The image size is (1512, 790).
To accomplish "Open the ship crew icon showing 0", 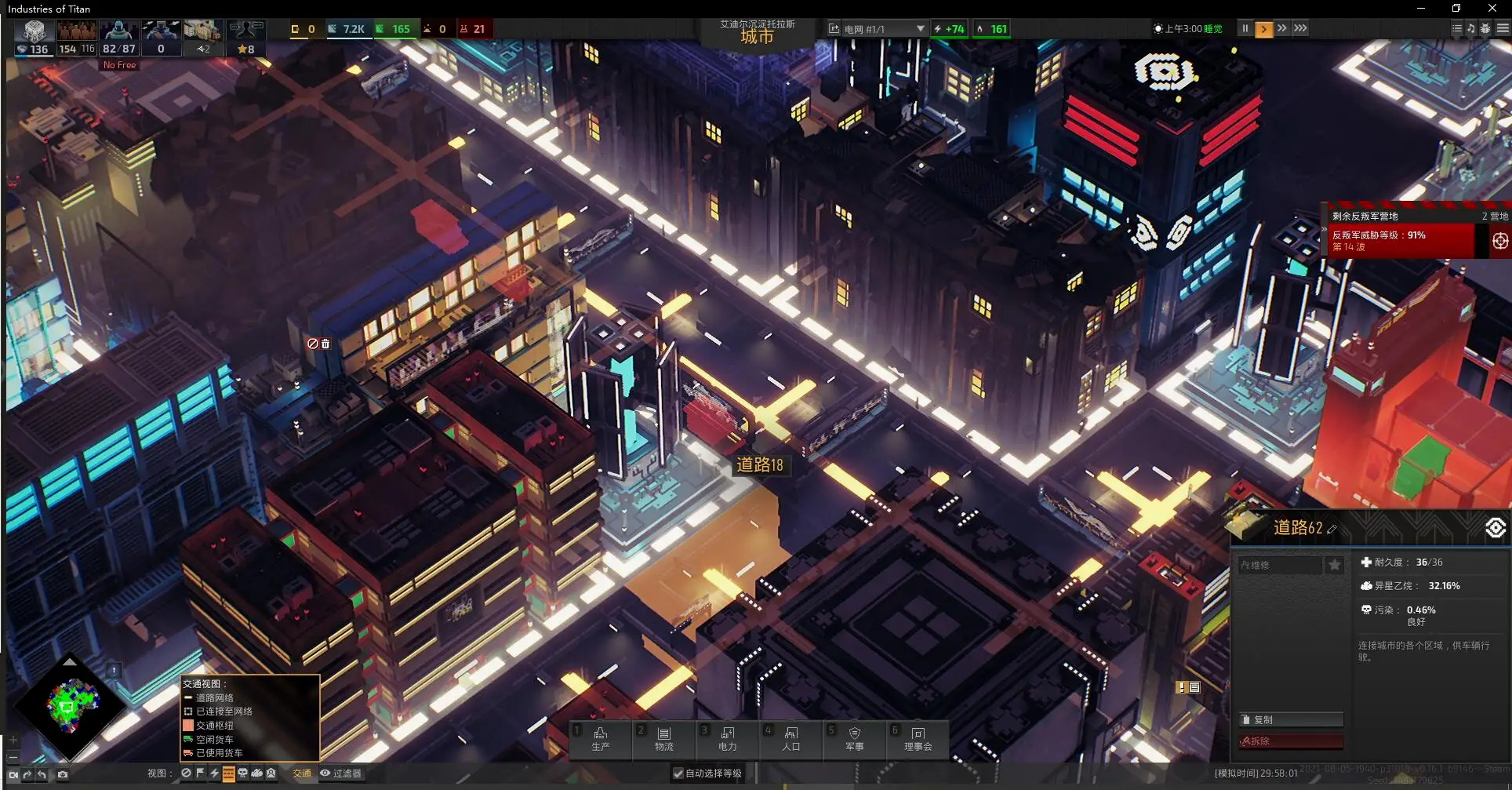I will point(161,37).
